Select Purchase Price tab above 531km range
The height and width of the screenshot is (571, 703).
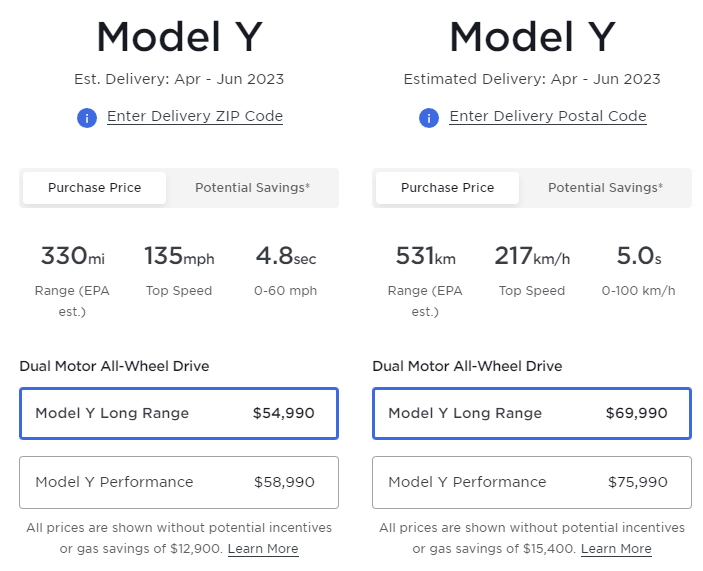(x=447, y=187)
